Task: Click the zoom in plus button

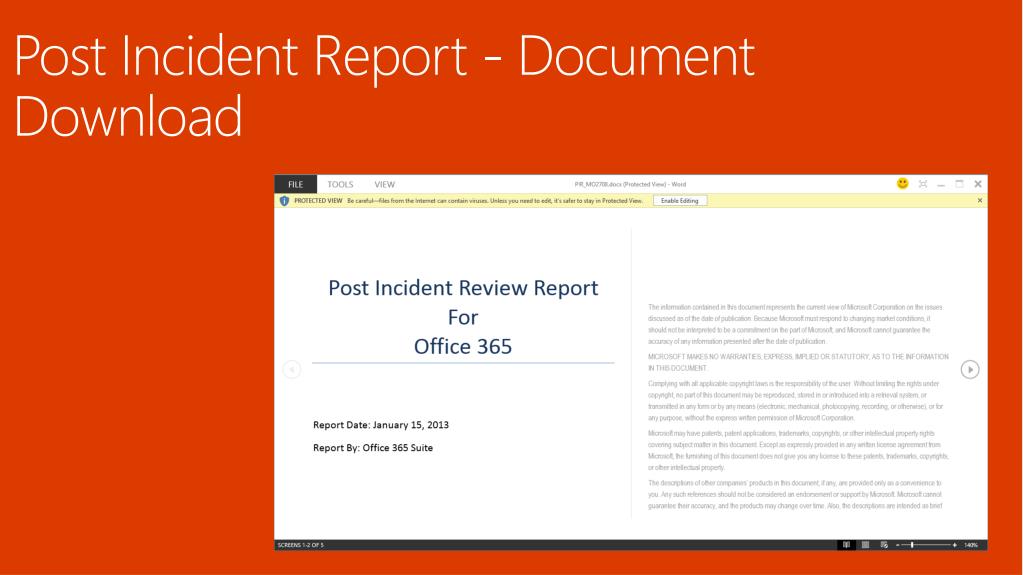Action: click(x=954, y=544)
